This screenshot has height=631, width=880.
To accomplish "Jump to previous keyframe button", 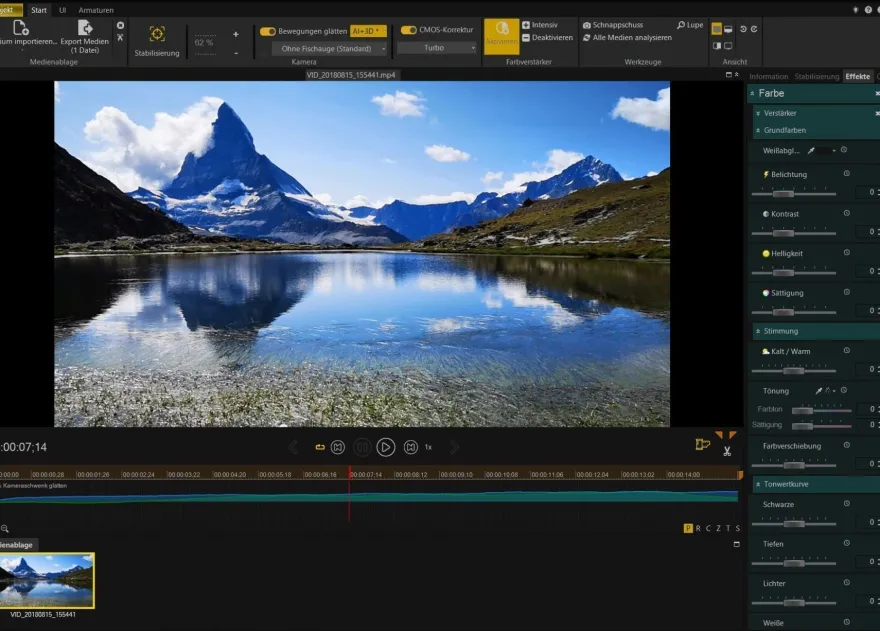I will [338, 447].
